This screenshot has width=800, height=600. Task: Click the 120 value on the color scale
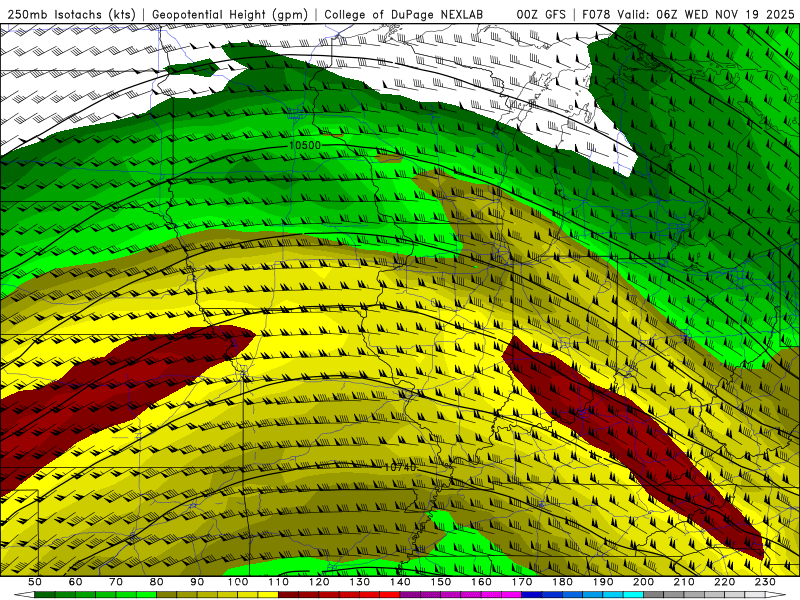(319, 582)
